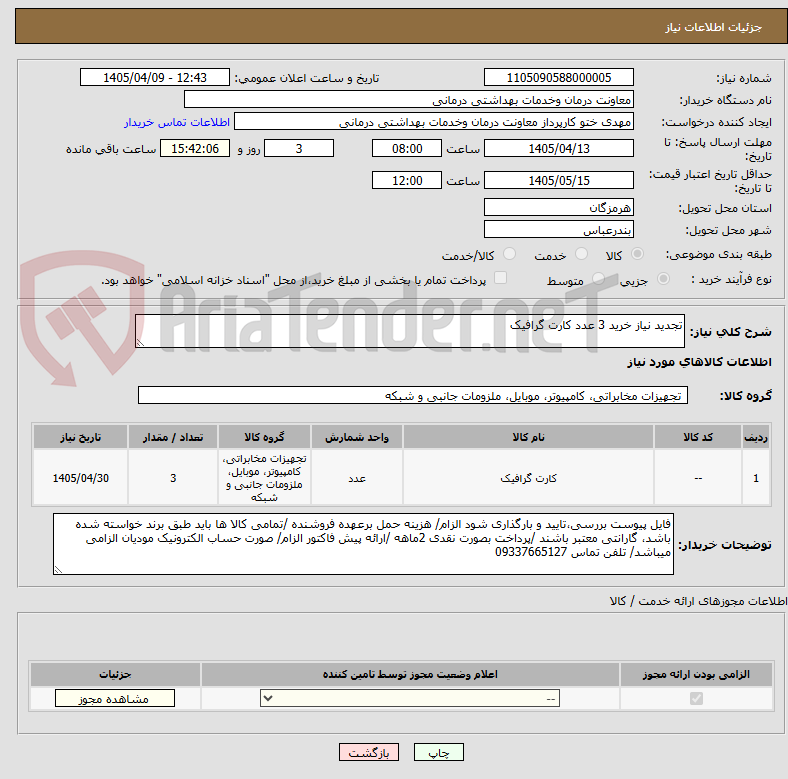Toggle the mandatory license checkbox

click(696, 699)
